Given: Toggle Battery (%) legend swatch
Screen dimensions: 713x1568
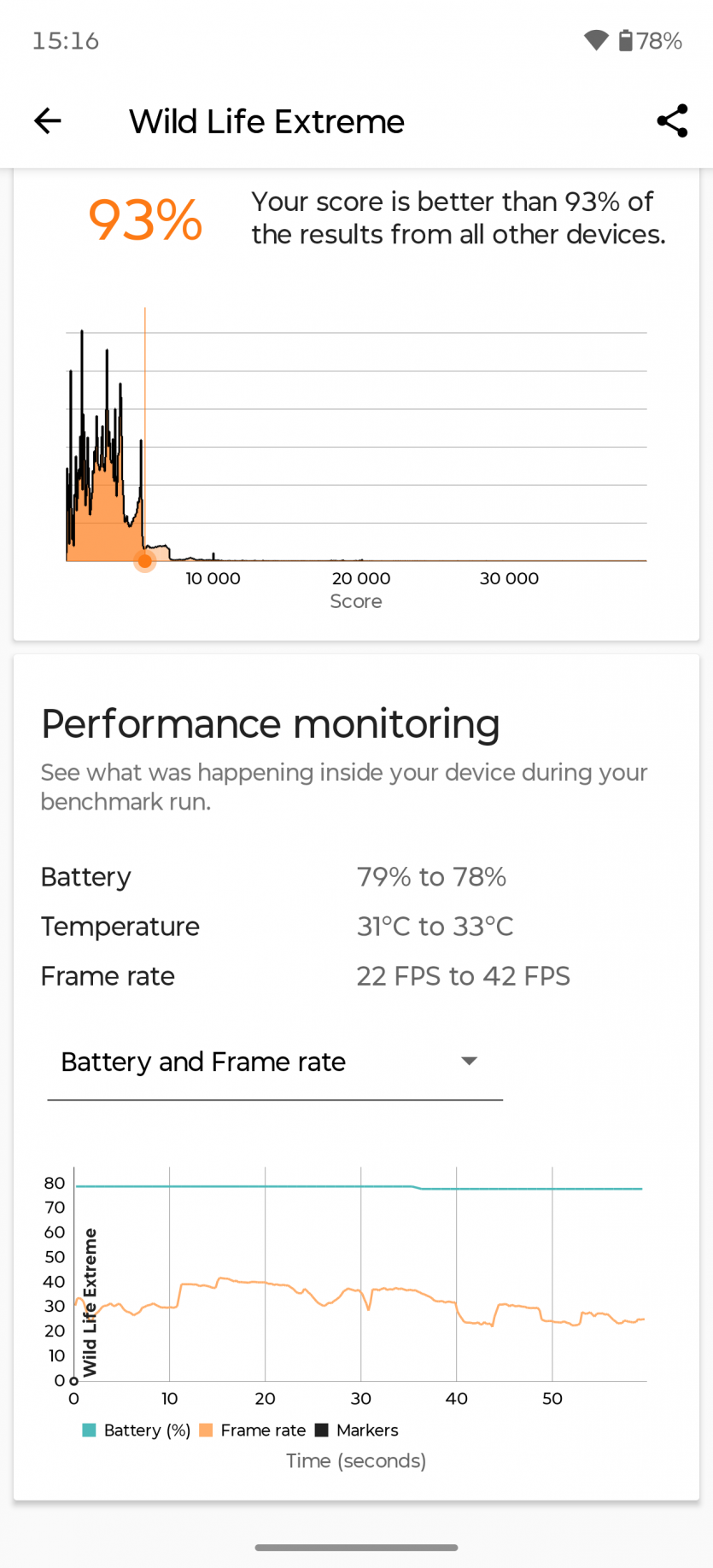Looking at the screenshot, I should point(89,1430).
